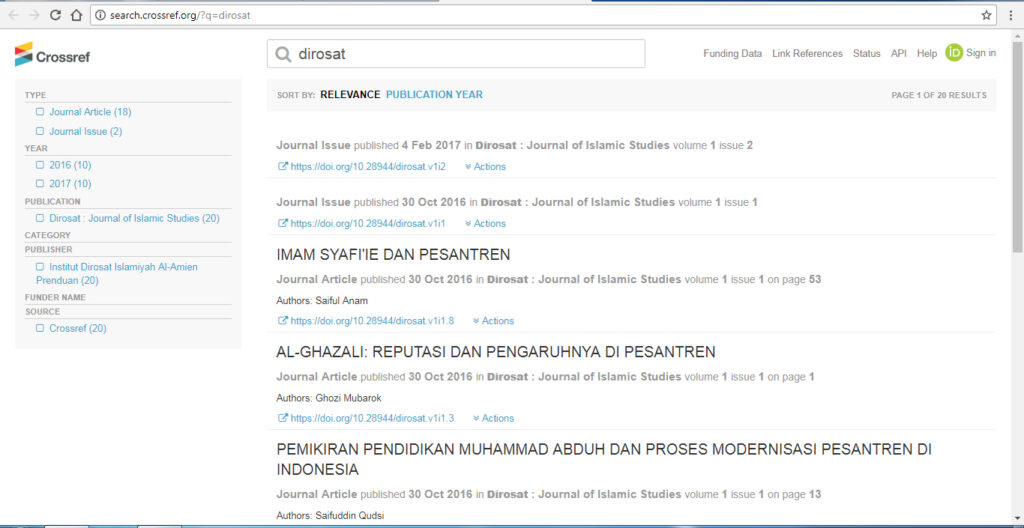Viewport: 1024px width, 528px height.
Task: Open the Help link
Action: (x=927, y=54)
